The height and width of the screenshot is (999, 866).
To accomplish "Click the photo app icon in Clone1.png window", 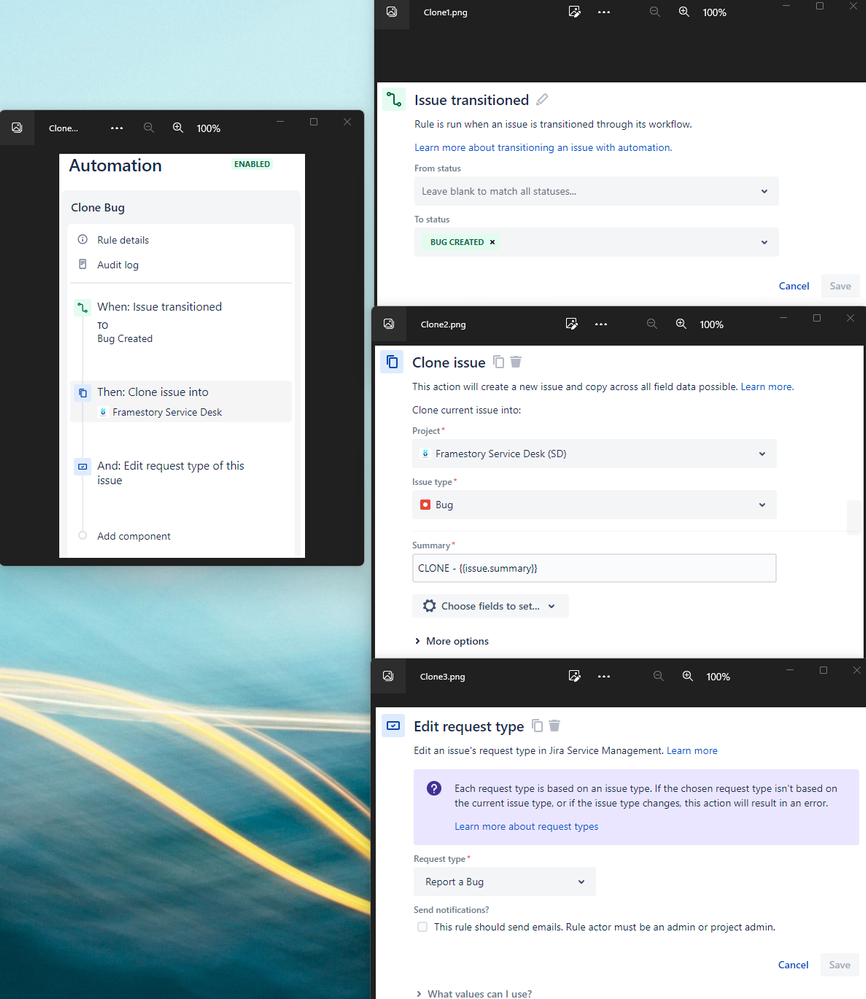I will 391,12.
